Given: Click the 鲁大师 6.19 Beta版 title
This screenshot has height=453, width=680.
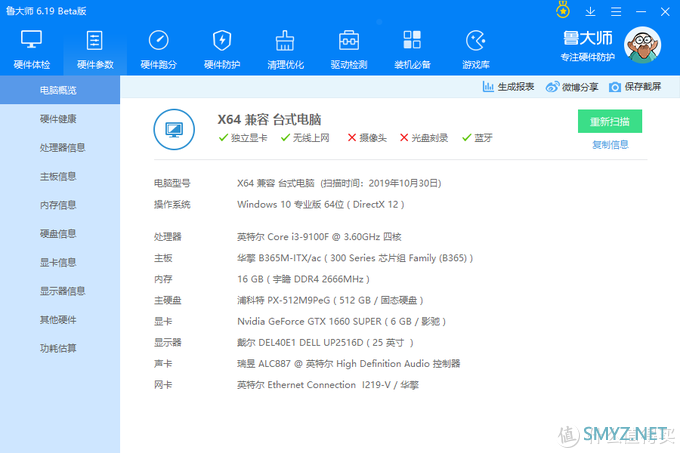Looking at the screenshot, I should point(46,11).
